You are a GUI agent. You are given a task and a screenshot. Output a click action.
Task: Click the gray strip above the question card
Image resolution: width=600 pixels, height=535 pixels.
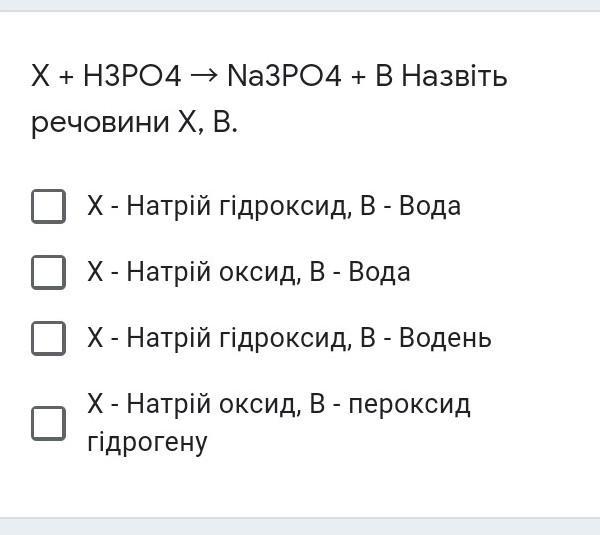click(300, 5)
